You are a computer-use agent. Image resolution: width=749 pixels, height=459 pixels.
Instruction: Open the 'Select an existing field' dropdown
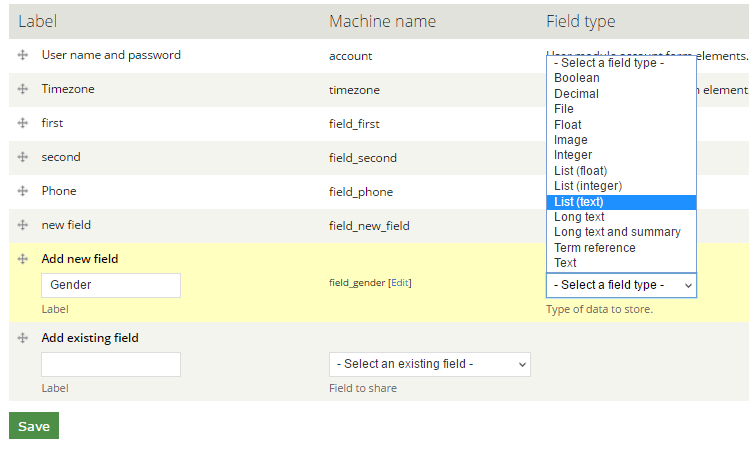tap(429, 364)
